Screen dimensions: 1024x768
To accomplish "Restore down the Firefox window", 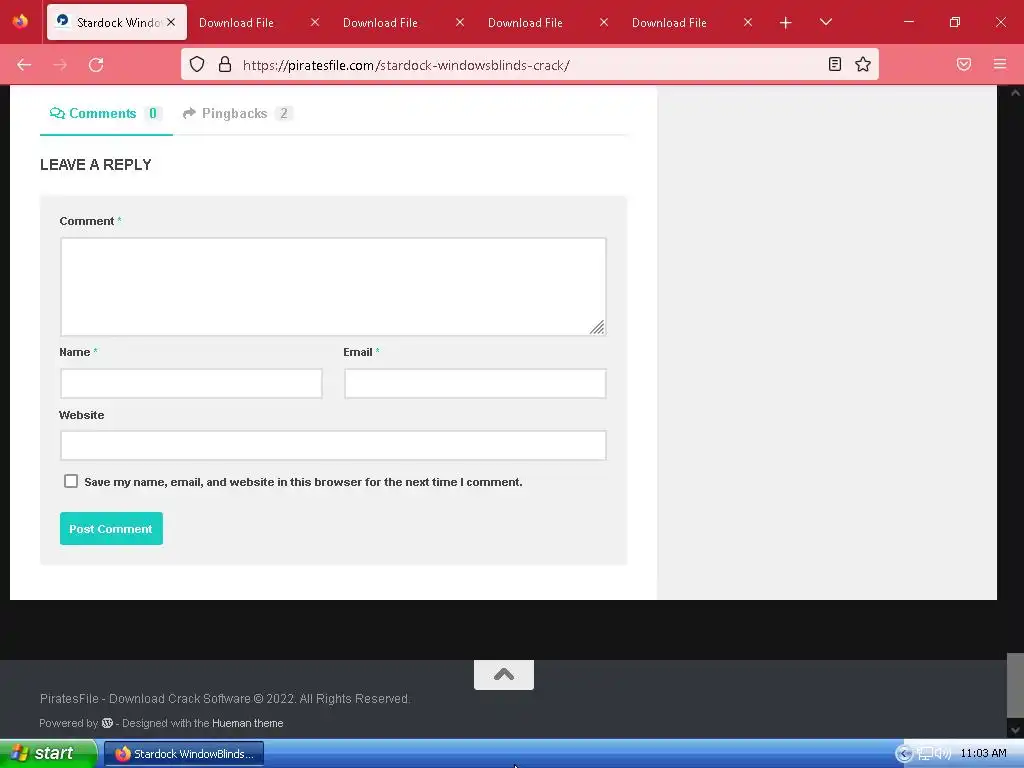I will 955,22.
